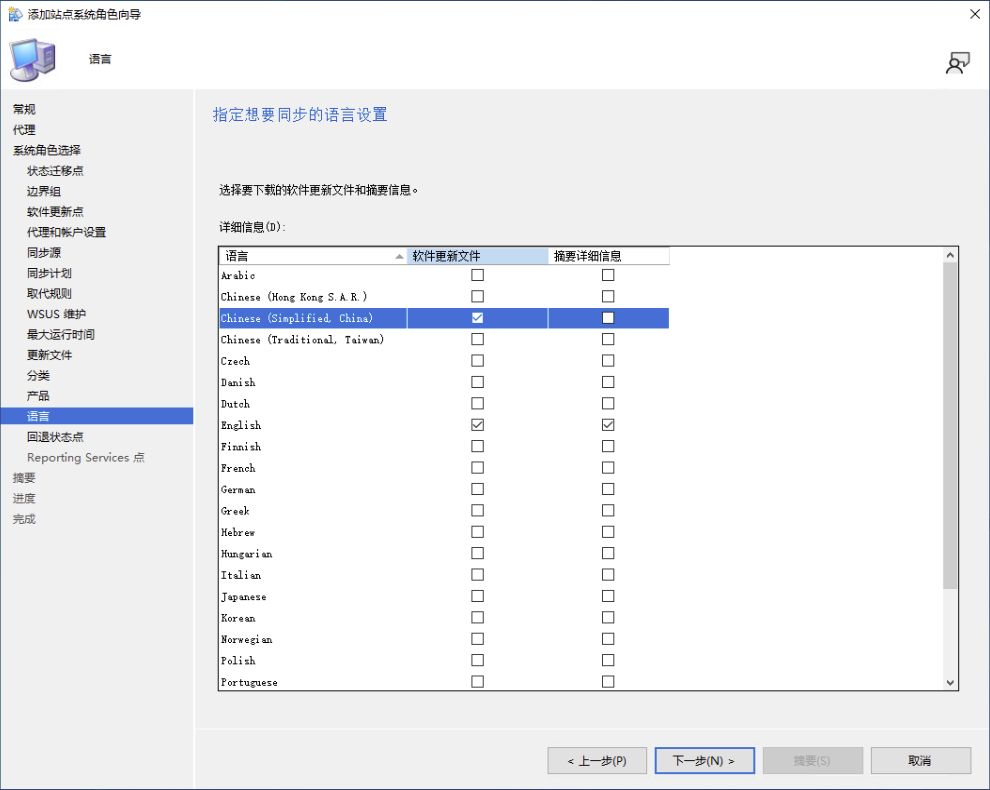Click the computer icon in the wizard header

pyautogui.click(x=33, y=59)
